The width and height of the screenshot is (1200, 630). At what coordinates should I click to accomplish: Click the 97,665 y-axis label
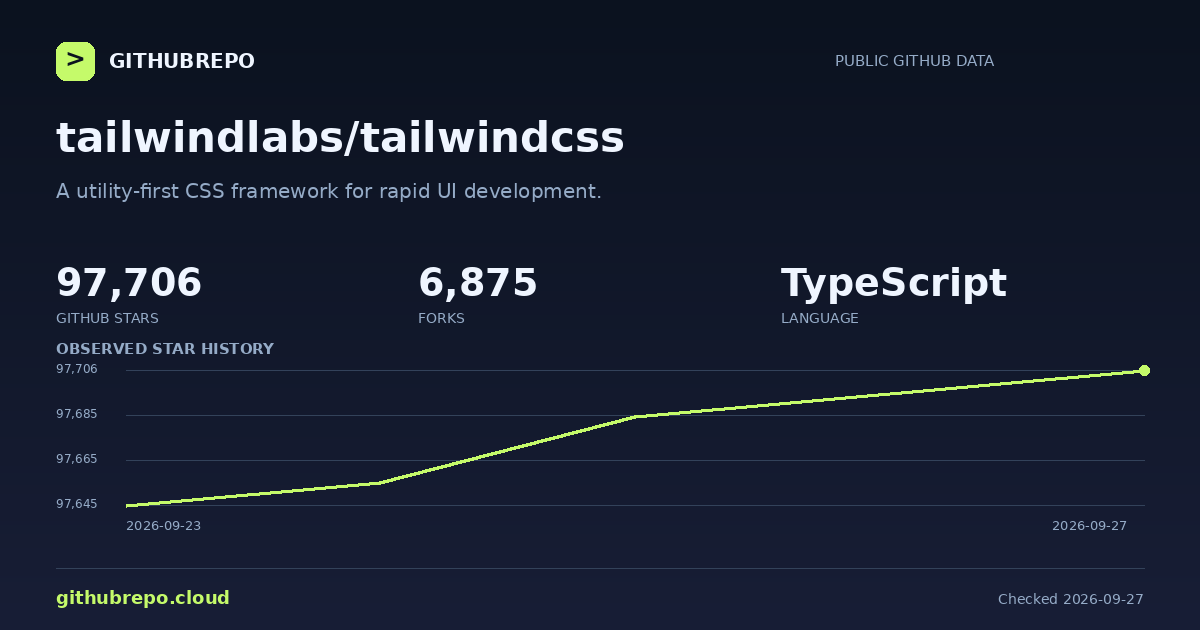coord(77,459)
